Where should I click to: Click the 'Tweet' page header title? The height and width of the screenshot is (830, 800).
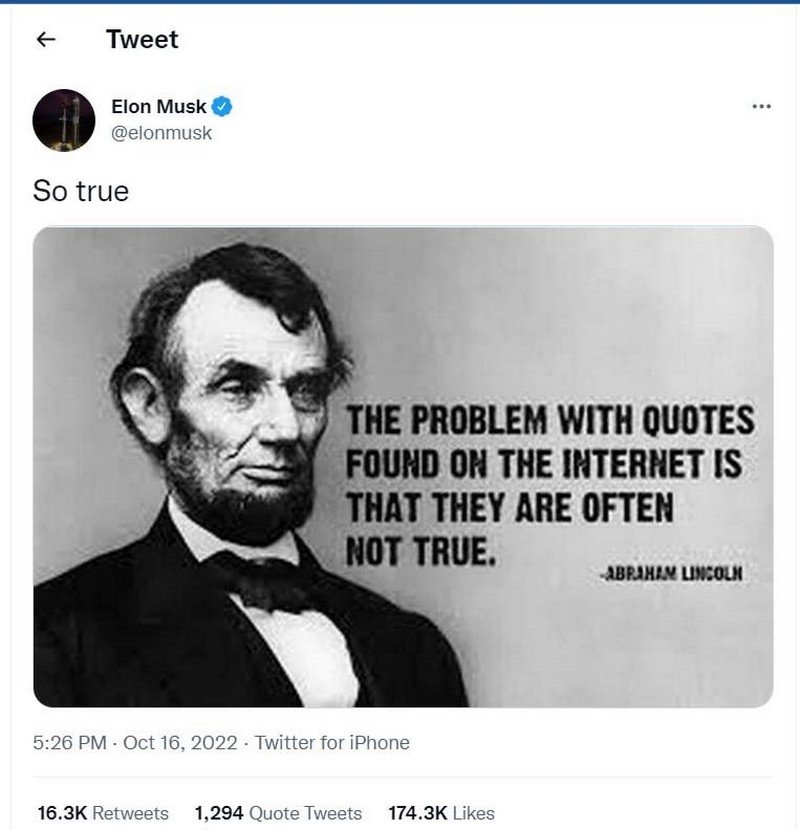(142, 40)
